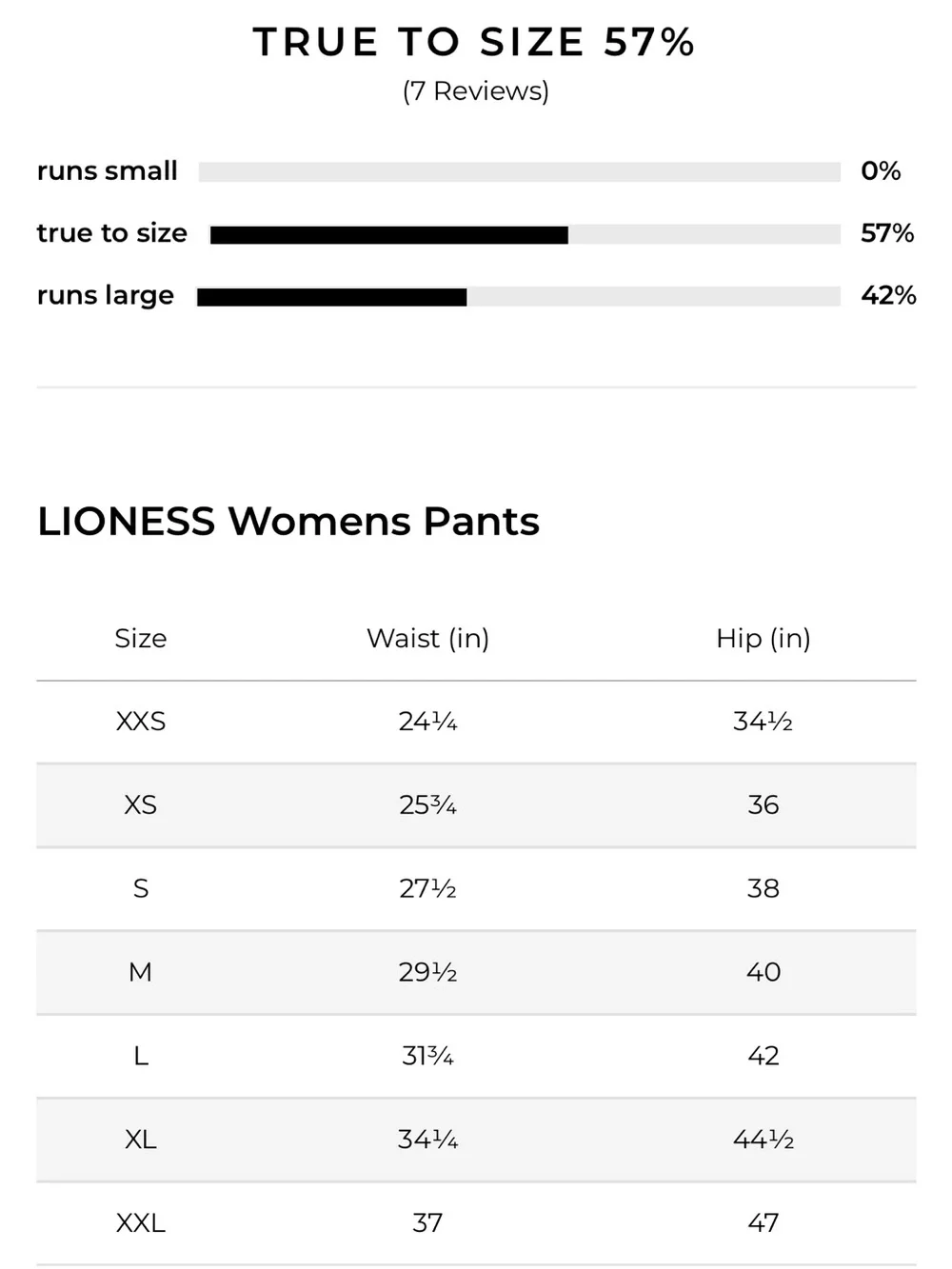Select the XXS size row
Screen dimensions: 952x1269
tap(476, 722)
